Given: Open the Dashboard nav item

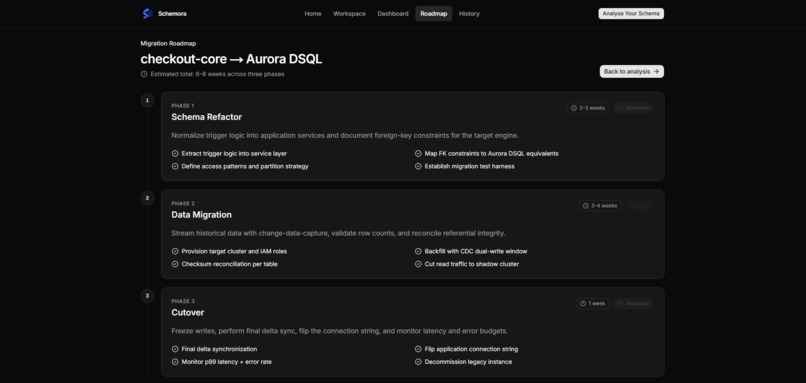Looking at the screenshot, I should click(x=393, y=14).
